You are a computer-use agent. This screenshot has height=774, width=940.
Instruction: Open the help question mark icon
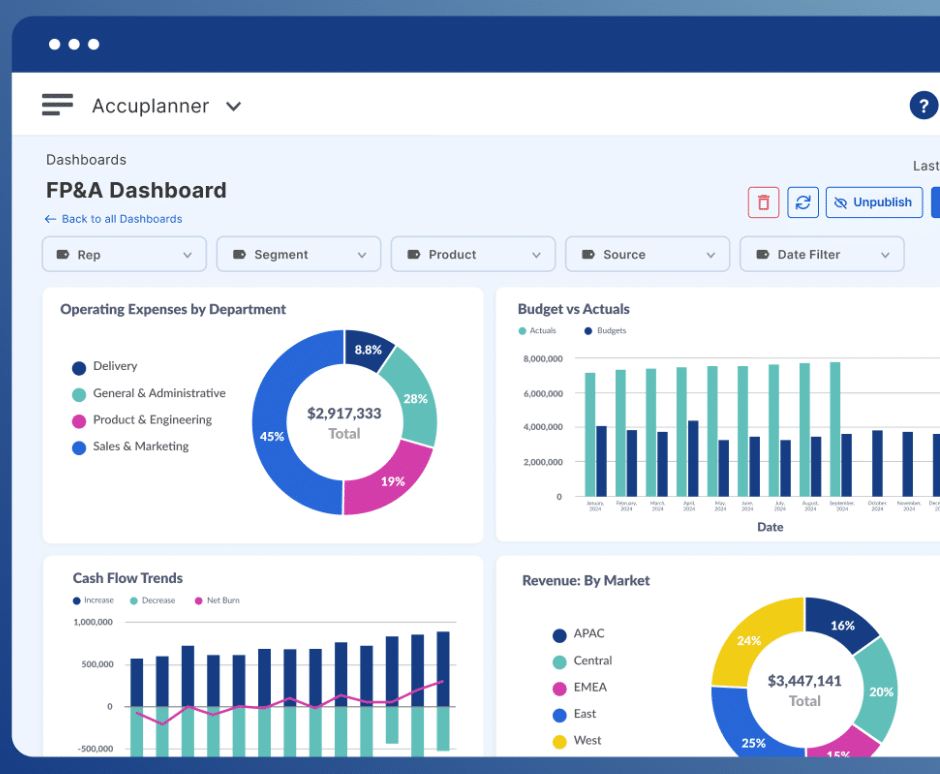click(x=923, y=105)
